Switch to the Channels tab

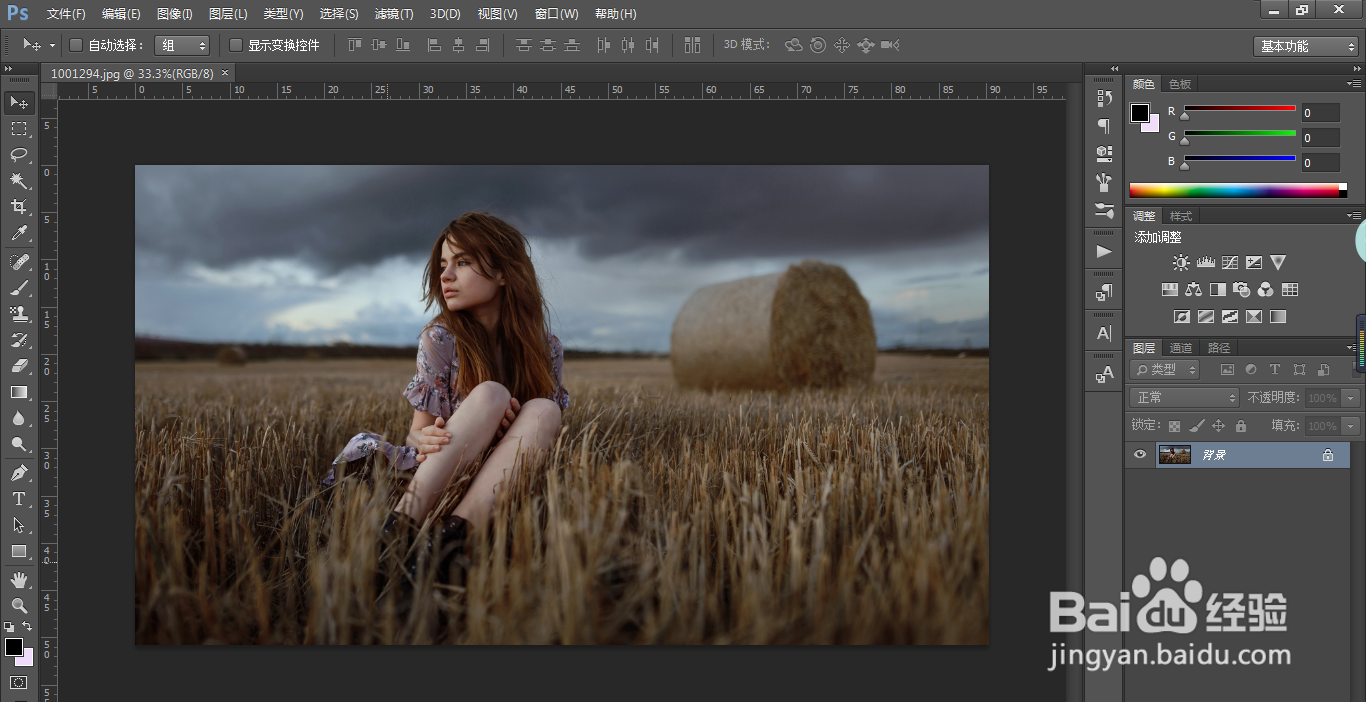[1181, 348]
